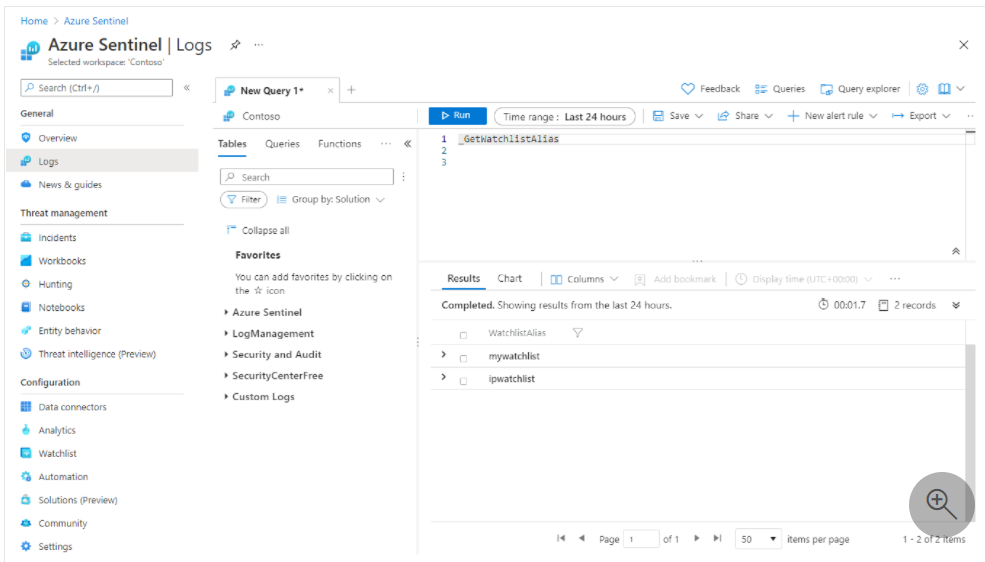Viewport: 985px width, 562px height.
Task: Expand the Azure Sentinel tables group
Action: 226,312
